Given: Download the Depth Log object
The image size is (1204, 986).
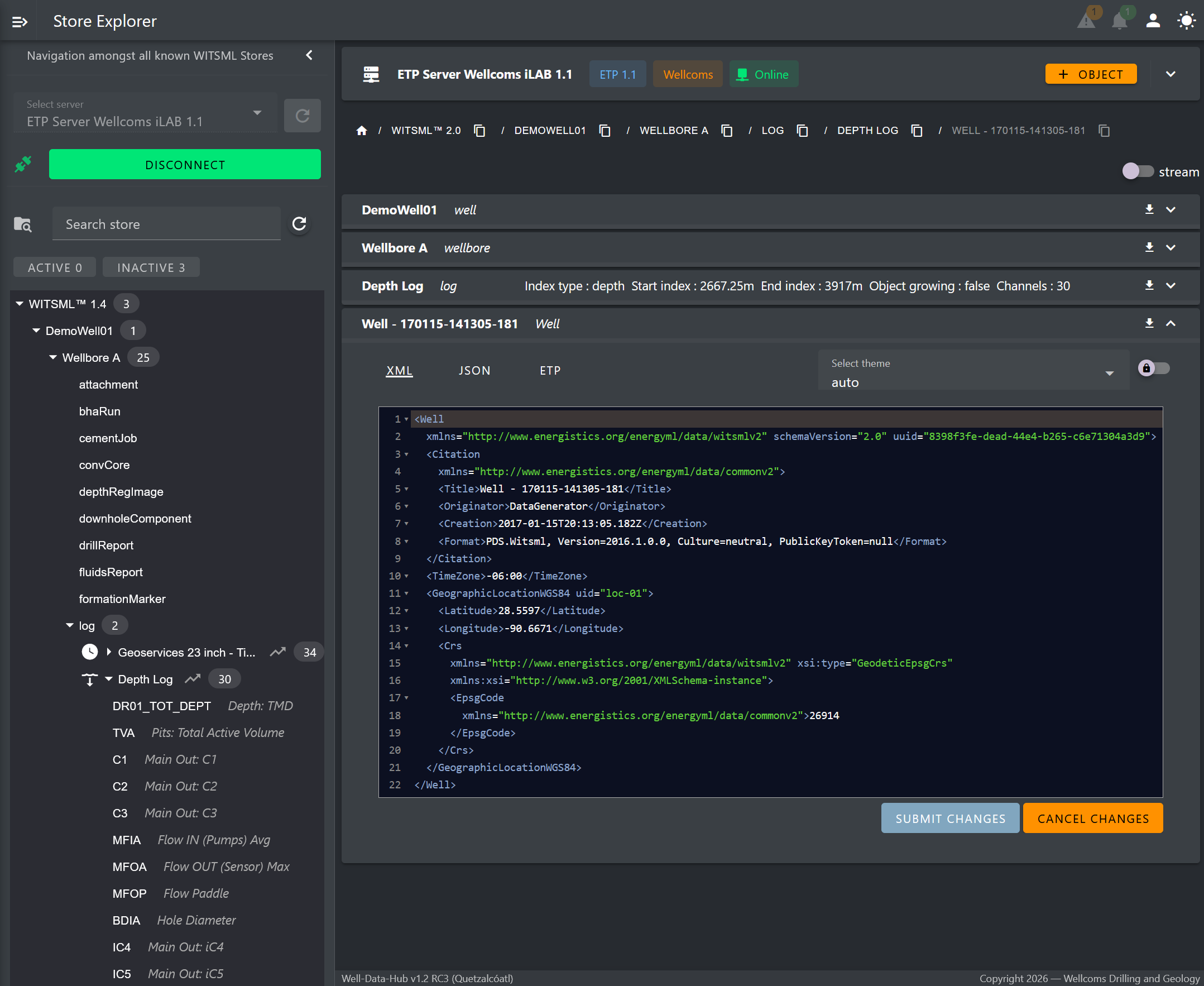Looking at the screenshot, I should point(1149,286).
